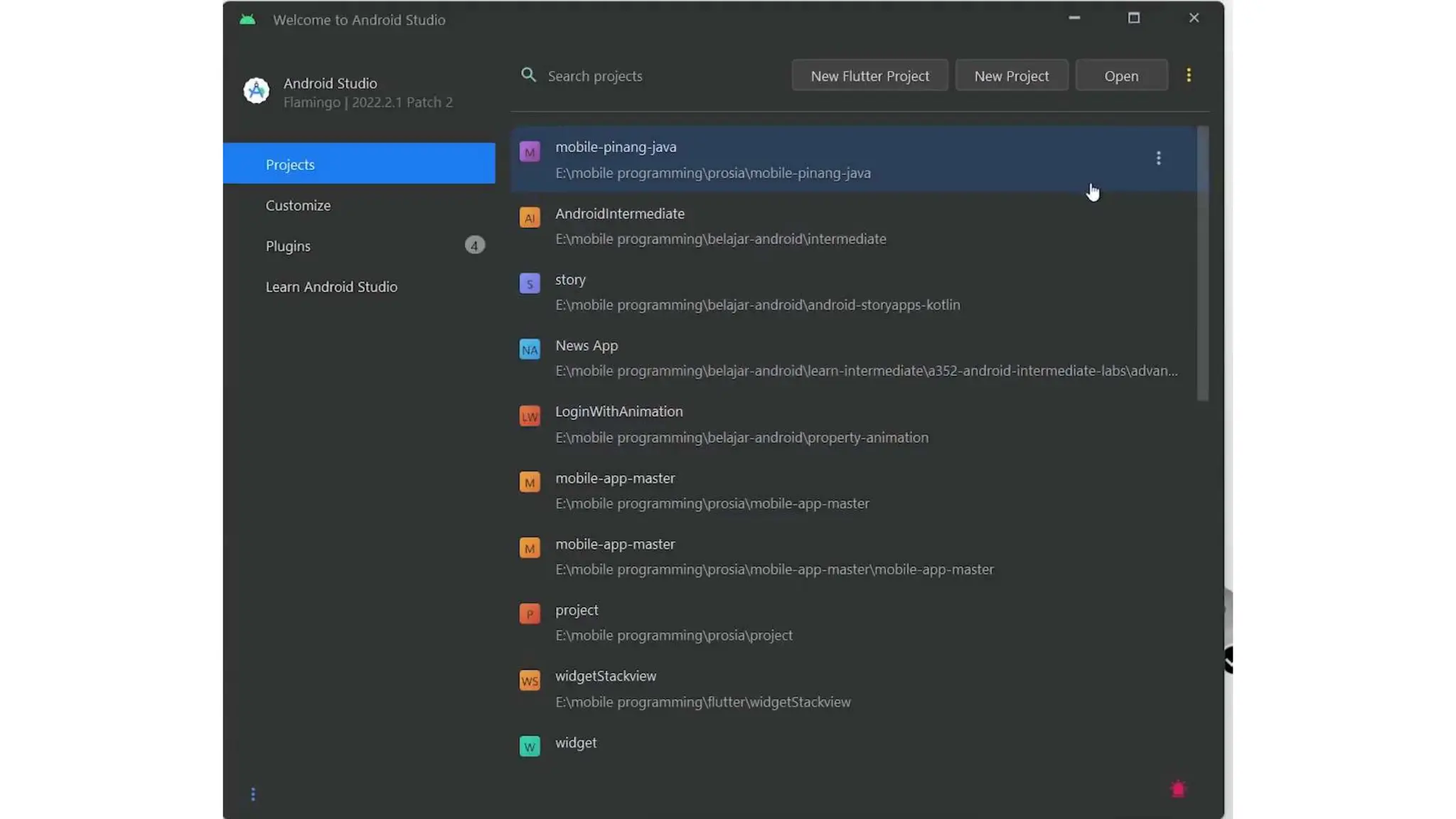
Task: Click the path E:\mobile programming\belajar-android\intermediate
Action: point(720,239)
